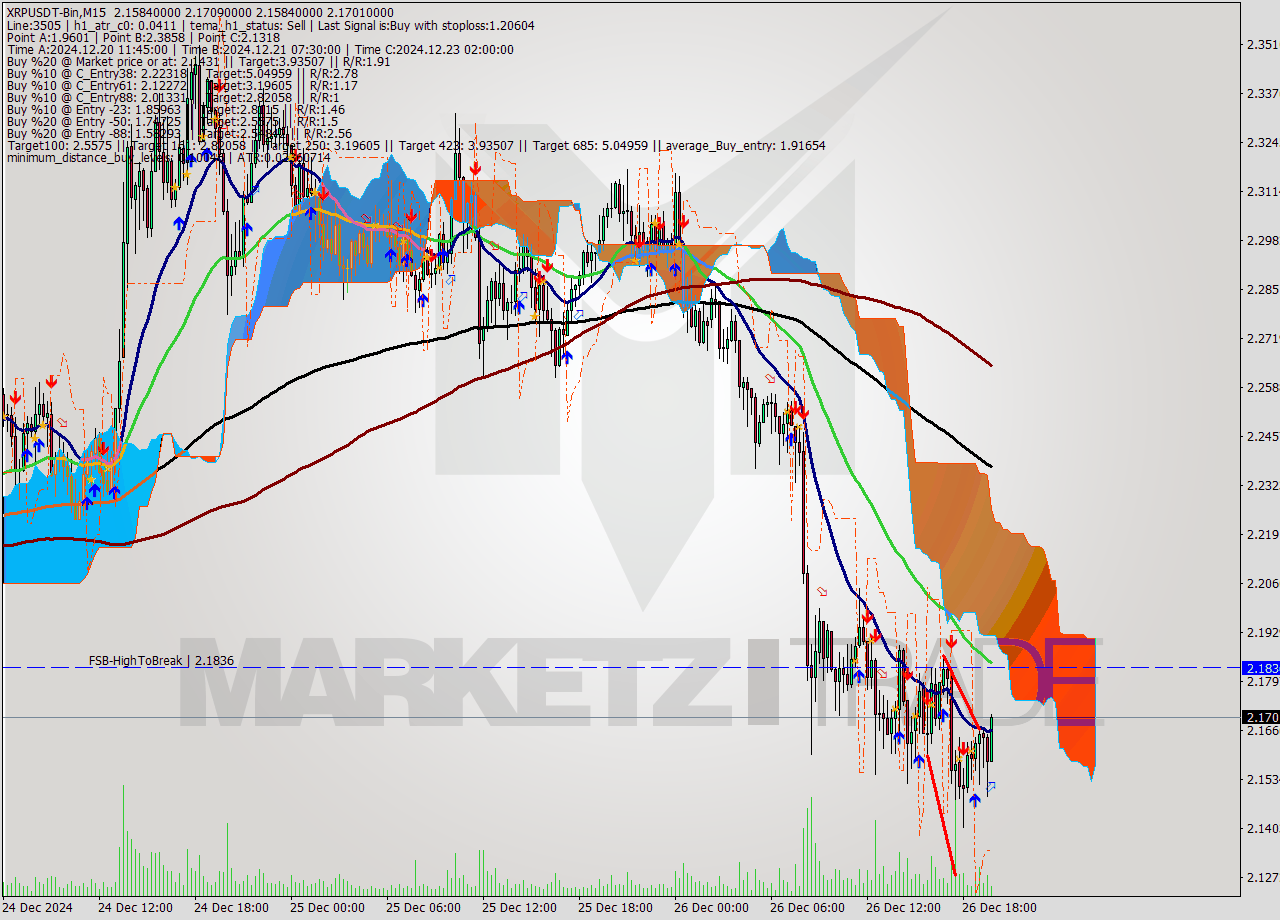Select the '24 Dec 18:00' time axis label
The width and height of the screenshot is (1280, 920).
coord(231,908)
